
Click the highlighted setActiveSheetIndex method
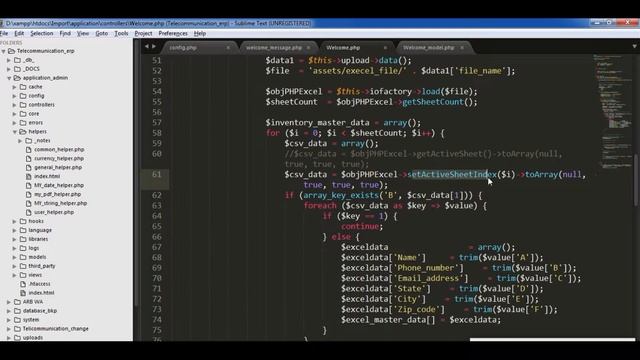tap(451, 174)
